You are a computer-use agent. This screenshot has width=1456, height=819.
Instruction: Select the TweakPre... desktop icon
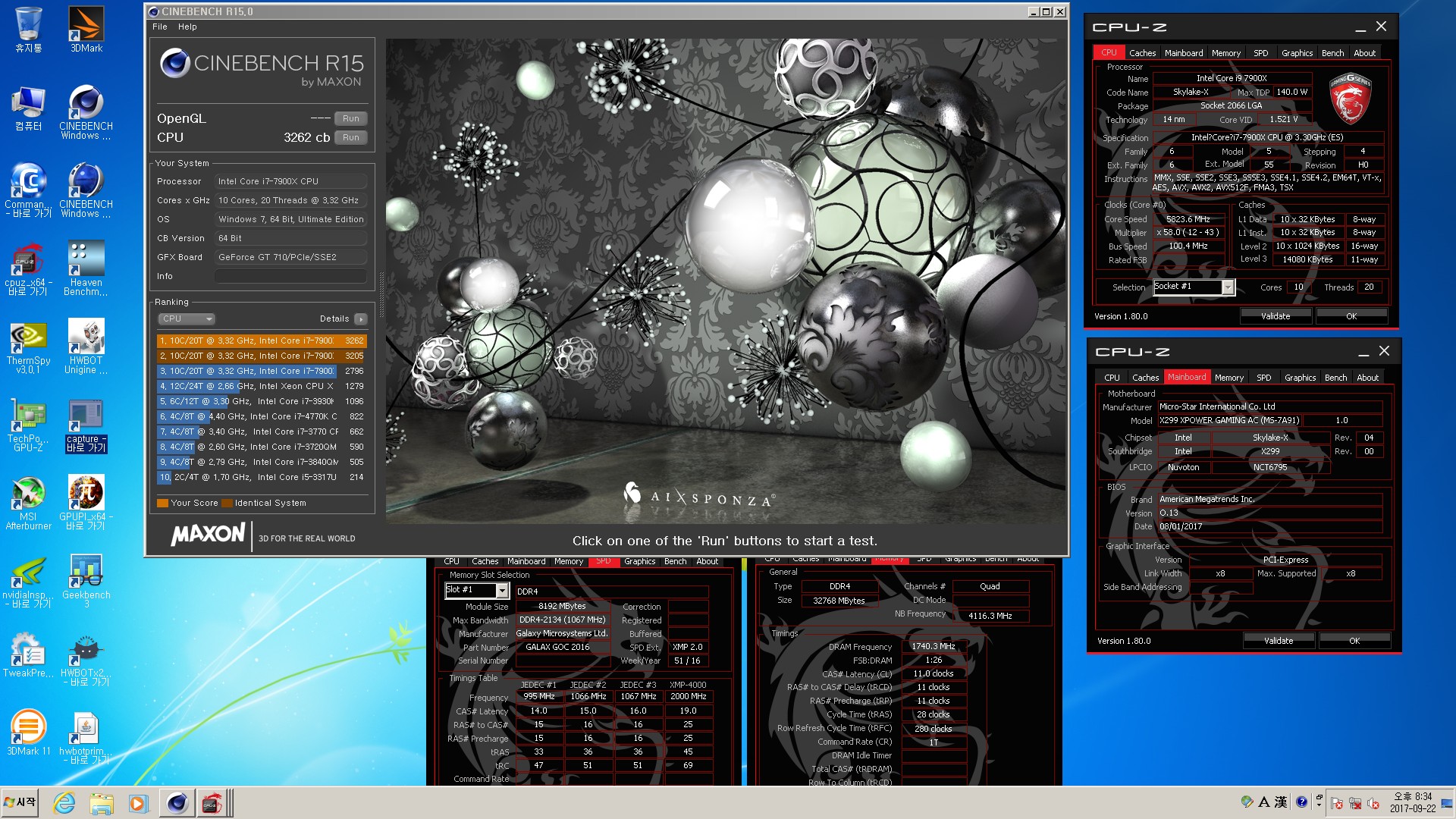[x=29, y=654]
